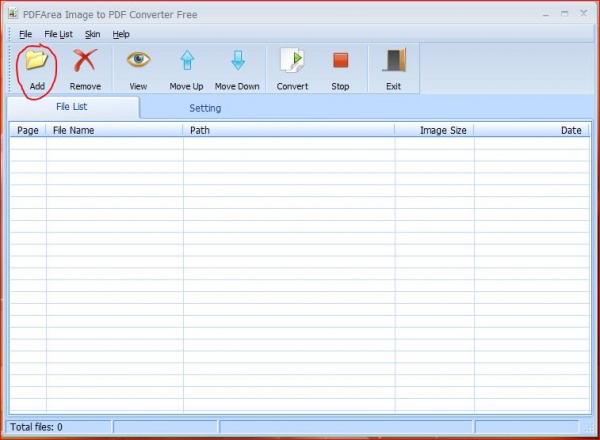
Task: Sort by the Page column header
Action: (28, 130)
